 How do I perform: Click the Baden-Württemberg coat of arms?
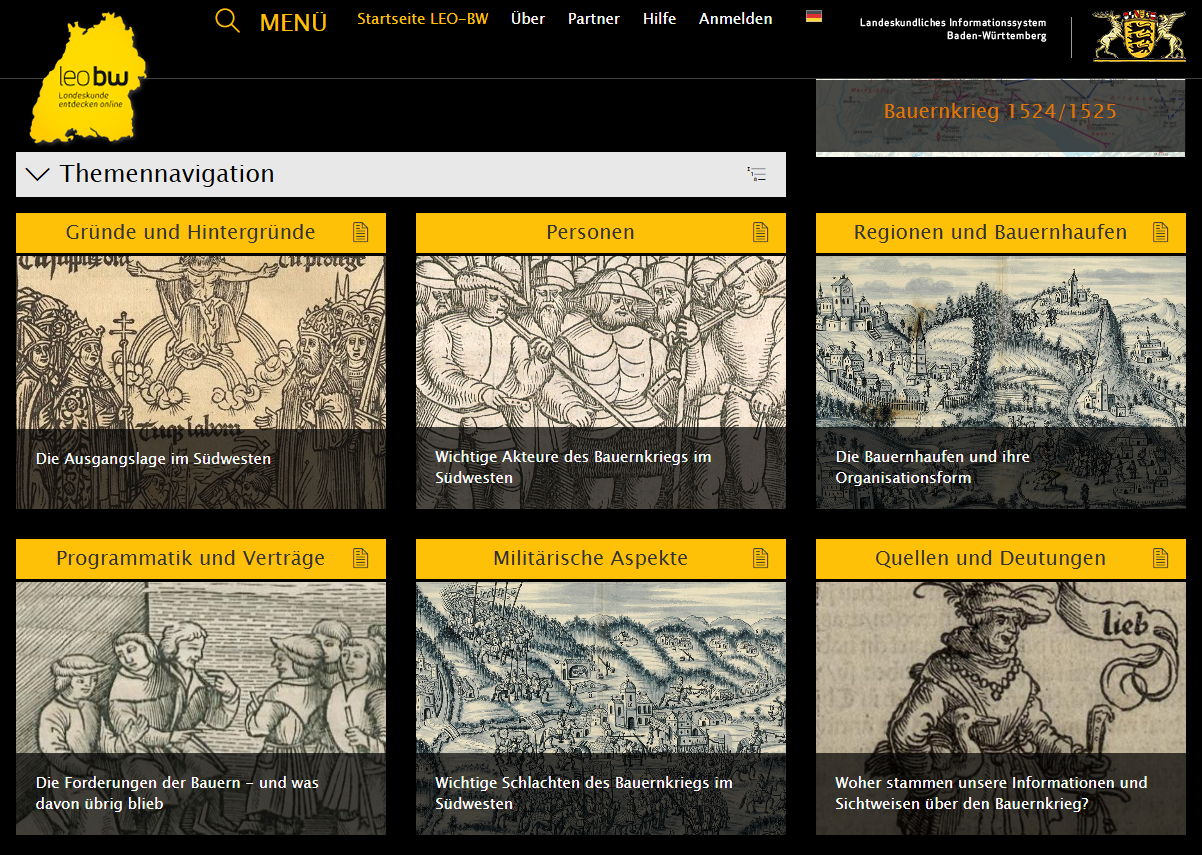(1139, 37)
